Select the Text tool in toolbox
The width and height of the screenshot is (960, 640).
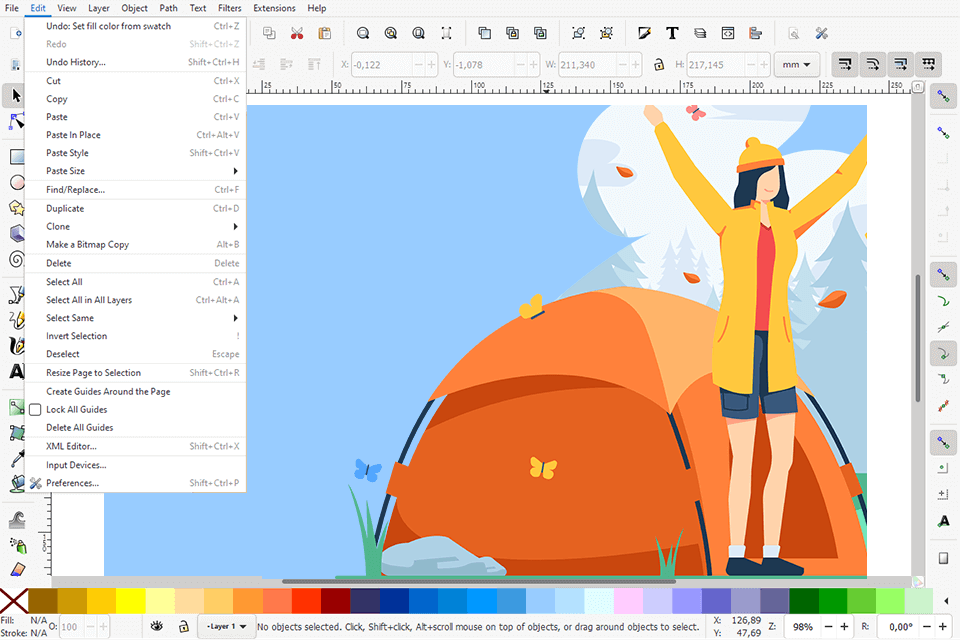[16, 371]
